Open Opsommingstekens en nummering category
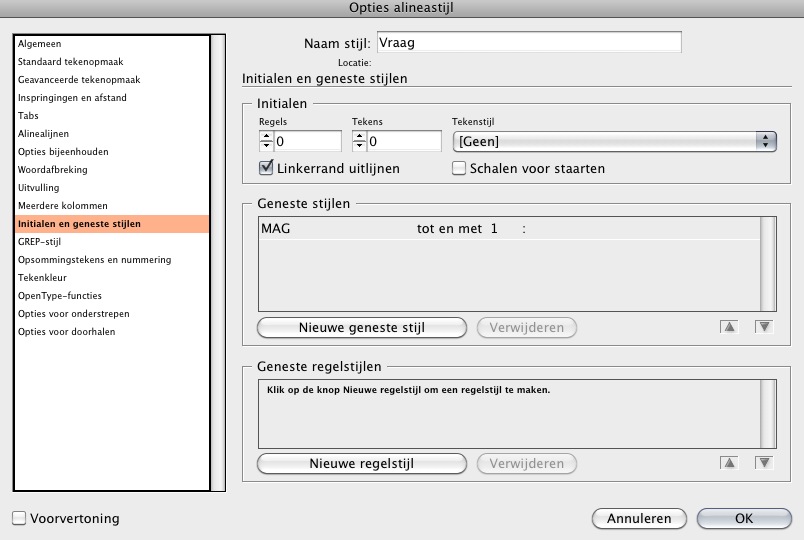This screenshot has height=540, width=804. [112, 259]
